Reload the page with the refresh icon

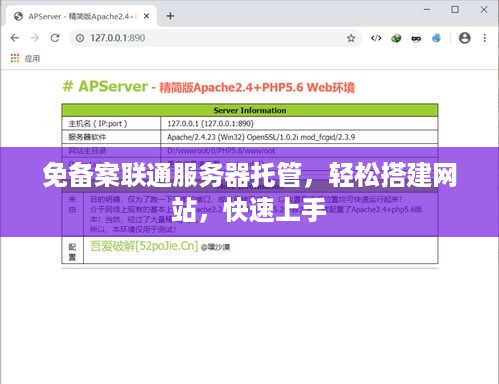pos(55,38)
